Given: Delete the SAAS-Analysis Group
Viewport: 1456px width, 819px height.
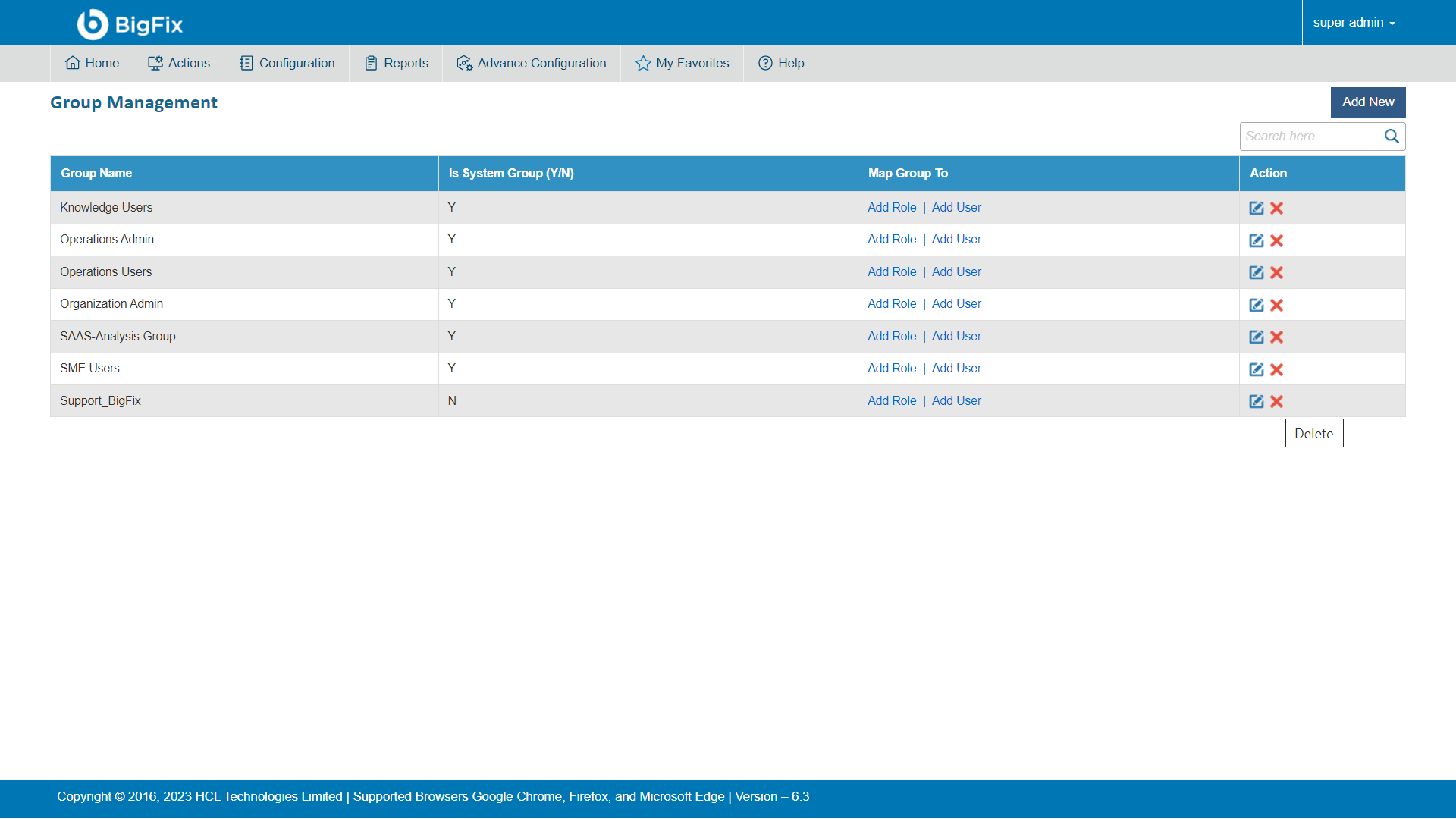Looking at the screenshot, I should point(1276,337).
